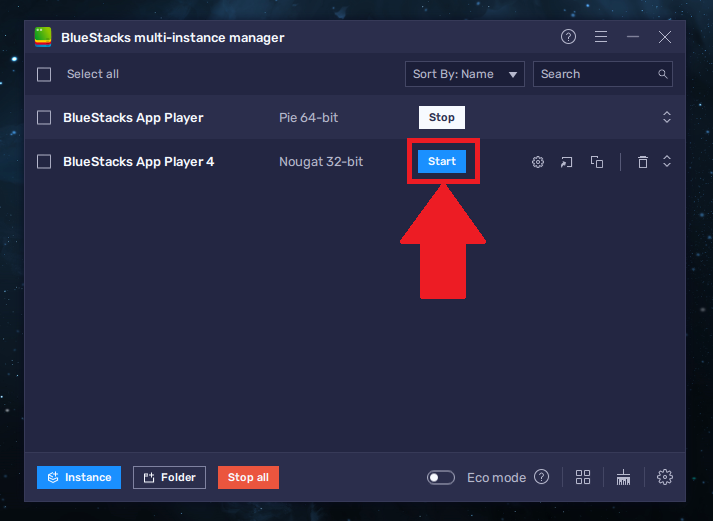Select the BlueStacks App Player 4 name

click(x=139, y=162)
